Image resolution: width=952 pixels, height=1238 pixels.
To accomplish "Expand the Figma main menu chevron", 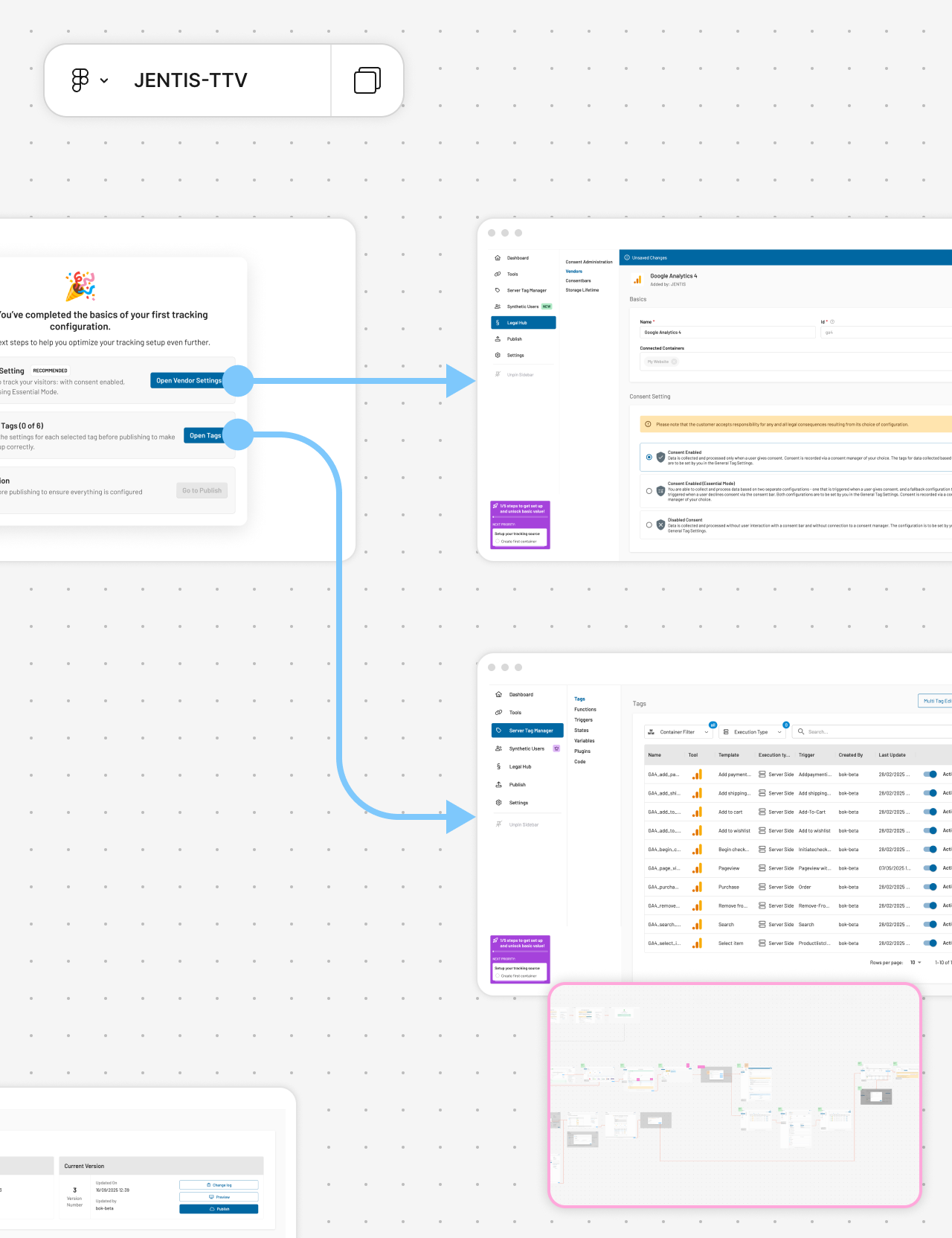I will click(104, 80).
